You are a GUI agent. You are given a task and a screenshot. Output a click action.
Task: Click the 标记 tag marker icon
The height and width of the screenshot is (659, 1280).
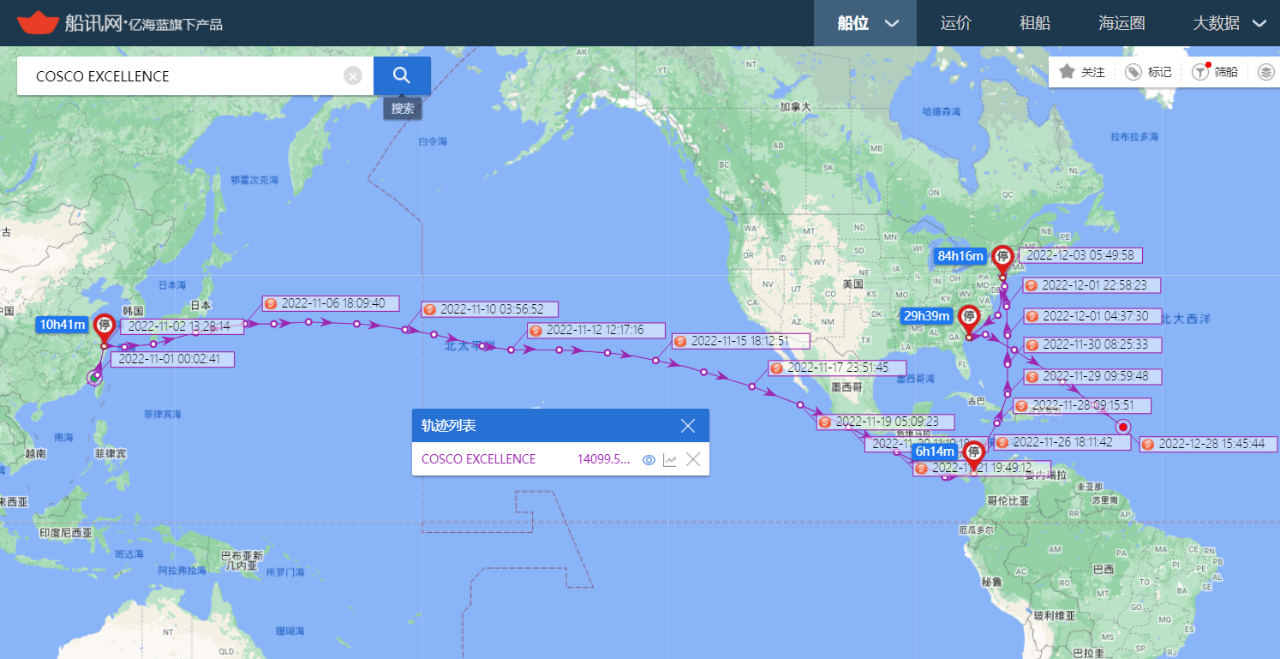[1133, 72]
